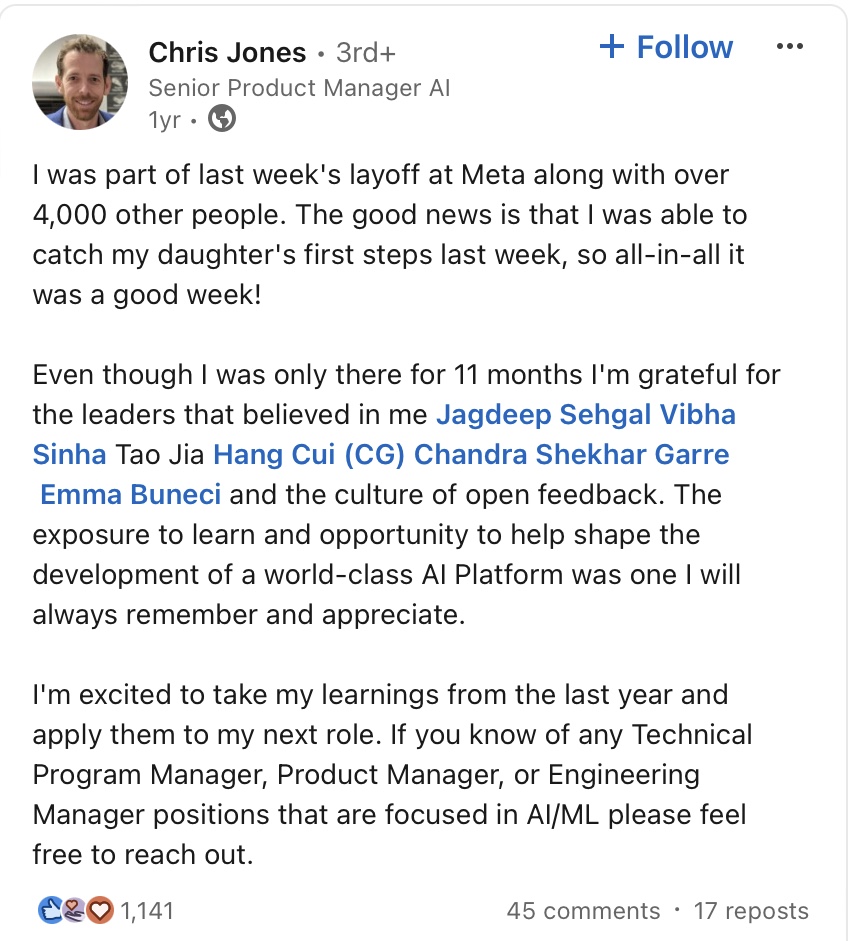This screenshot has width=858, height=941.
Task: Show the 45 comments
Action: 583,911
